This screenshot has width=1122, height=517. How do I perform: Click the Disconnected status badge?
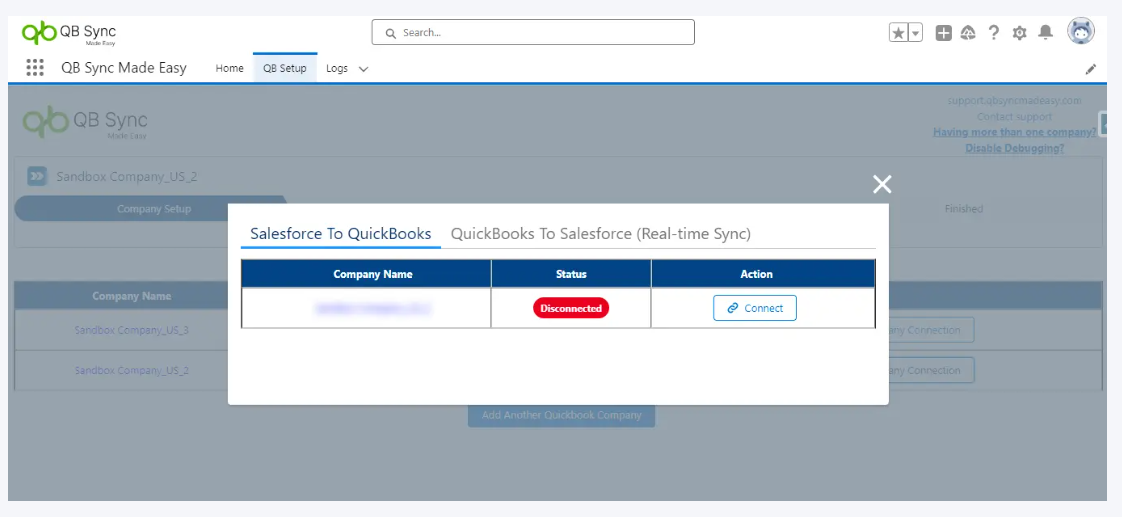click(571, 308)
